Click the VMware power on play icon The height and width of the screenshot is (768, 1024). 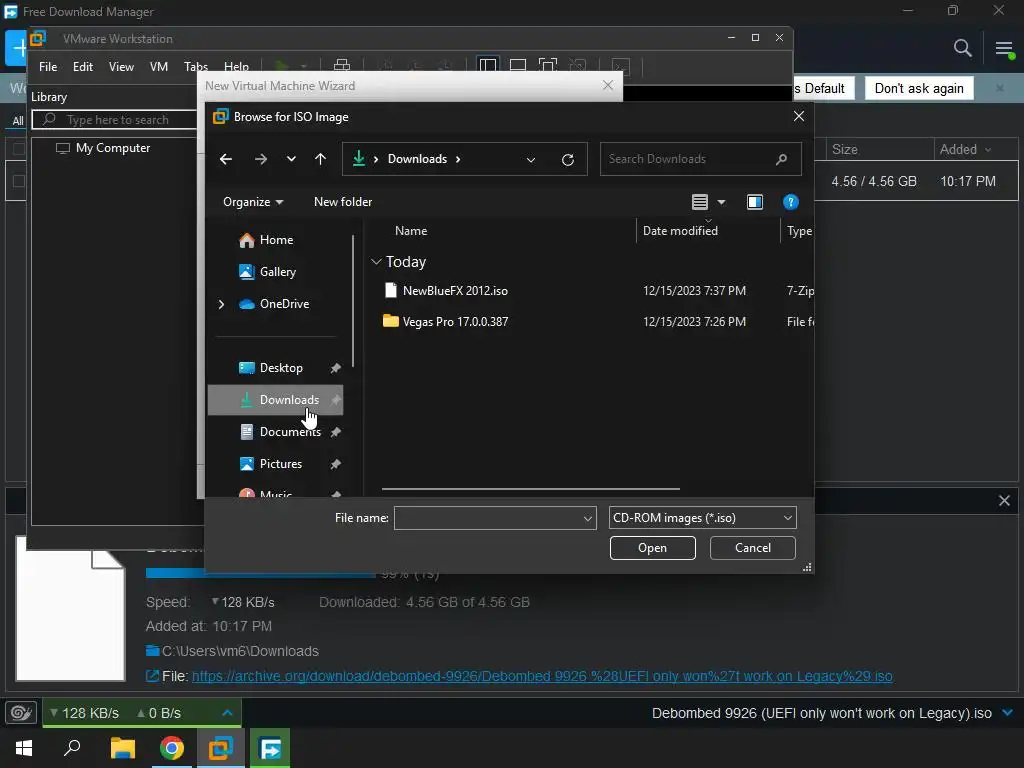(x=281, y=66)
